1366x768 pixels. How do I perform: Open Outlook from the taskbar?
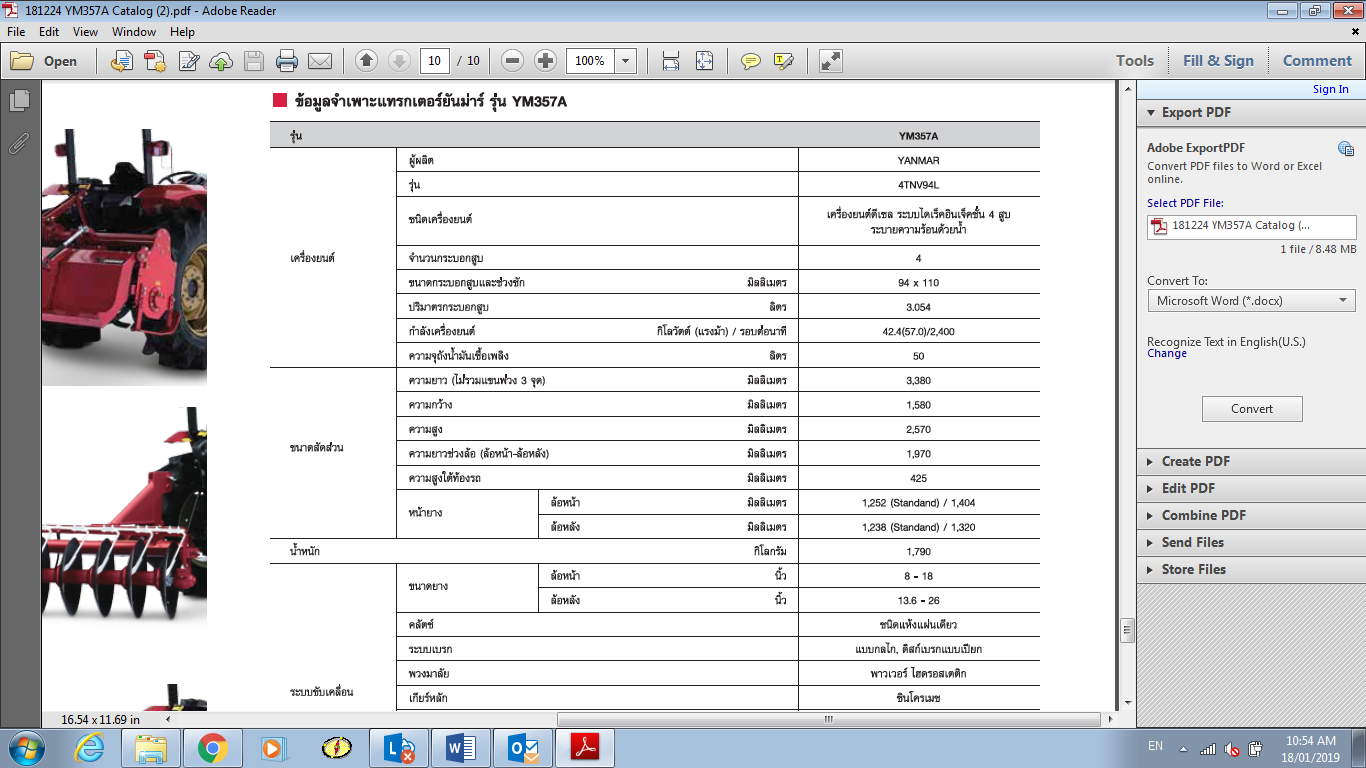(x=522, y=748)
